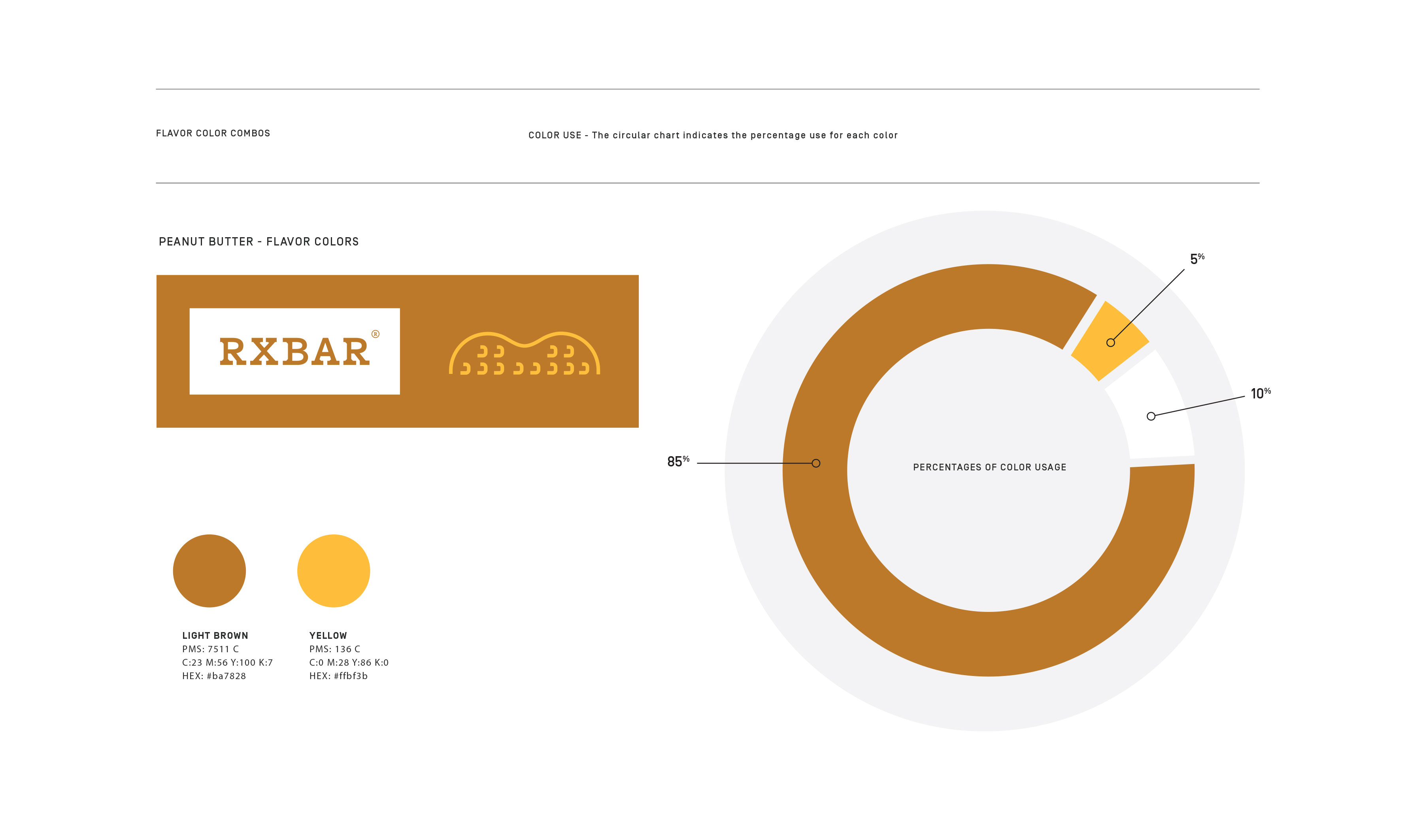
Task: Click the Light Brown HEX #ba7828 text
Action: coord(214,676)
